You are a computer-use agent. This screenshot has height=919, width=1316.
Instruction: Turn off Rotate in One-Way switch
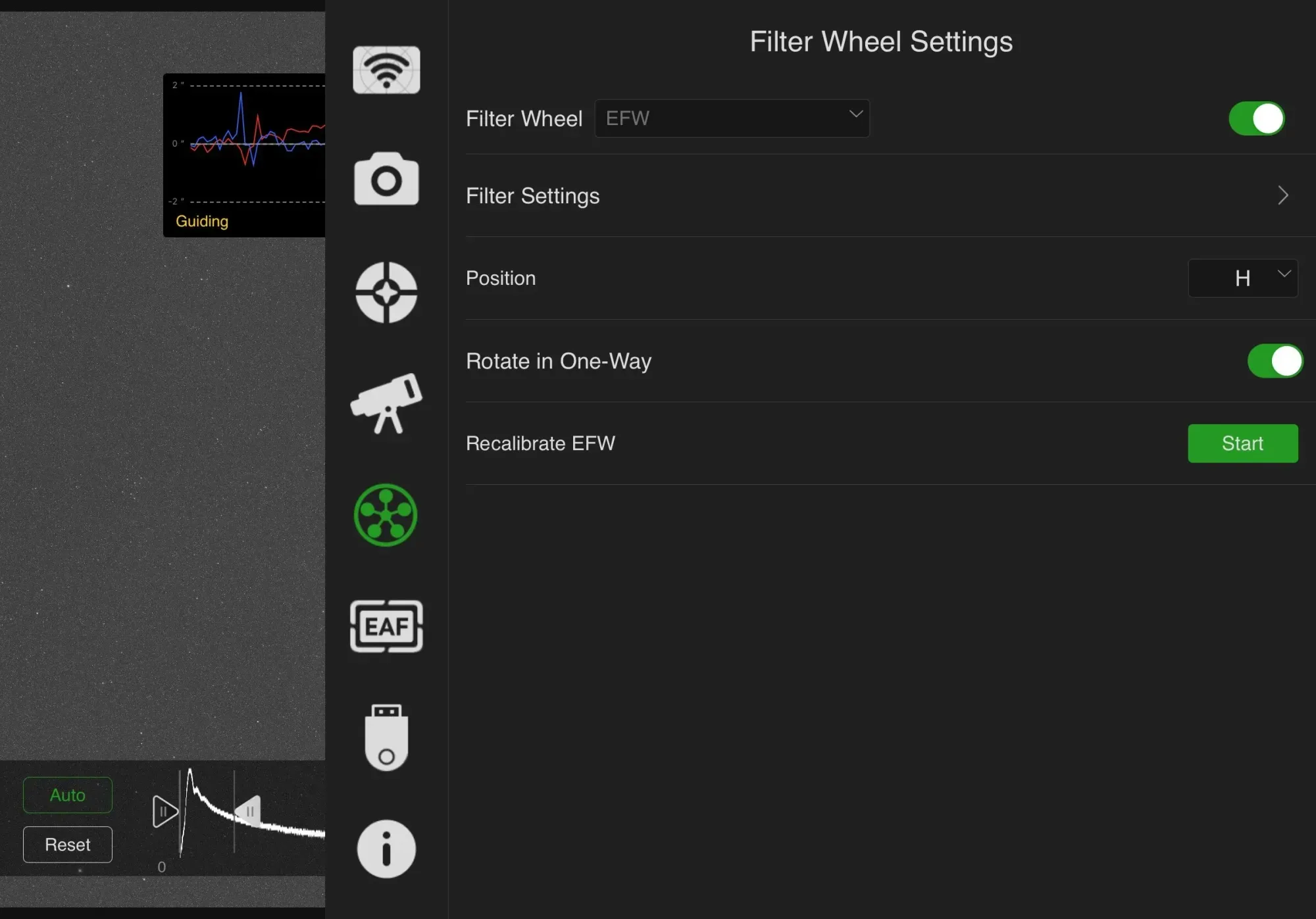point(1275,360)
